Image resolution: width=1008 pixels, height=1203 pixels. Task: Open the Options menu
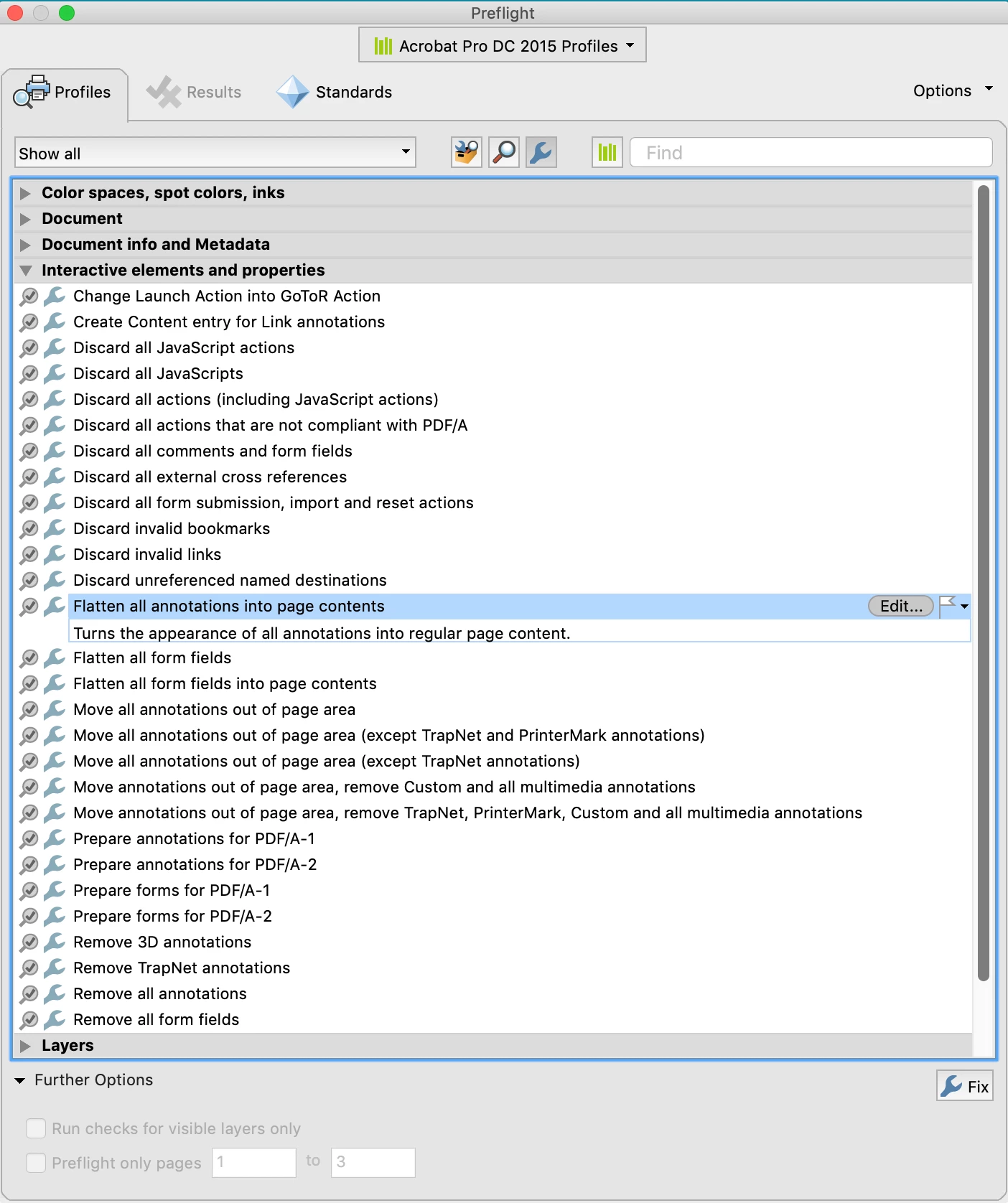pyautogui.click(x=953, y=90)
